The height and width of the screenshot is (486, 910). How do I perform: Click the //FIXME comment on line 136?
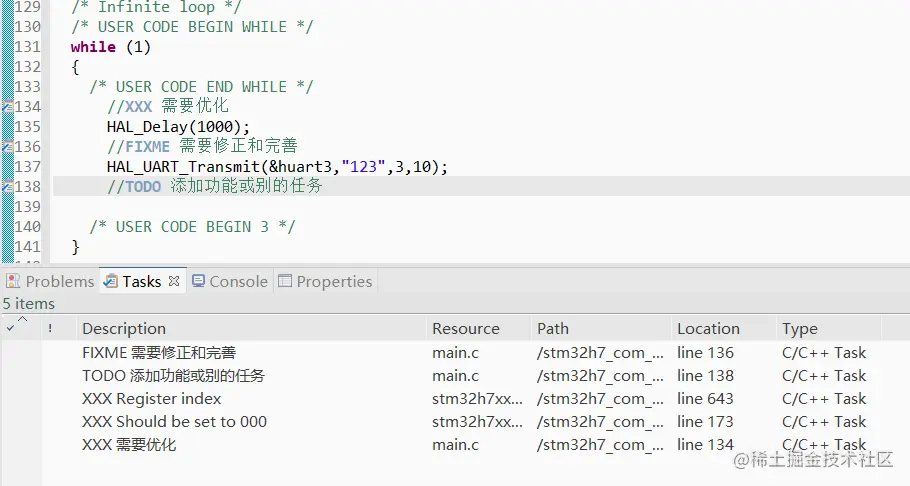click(202, 146)
